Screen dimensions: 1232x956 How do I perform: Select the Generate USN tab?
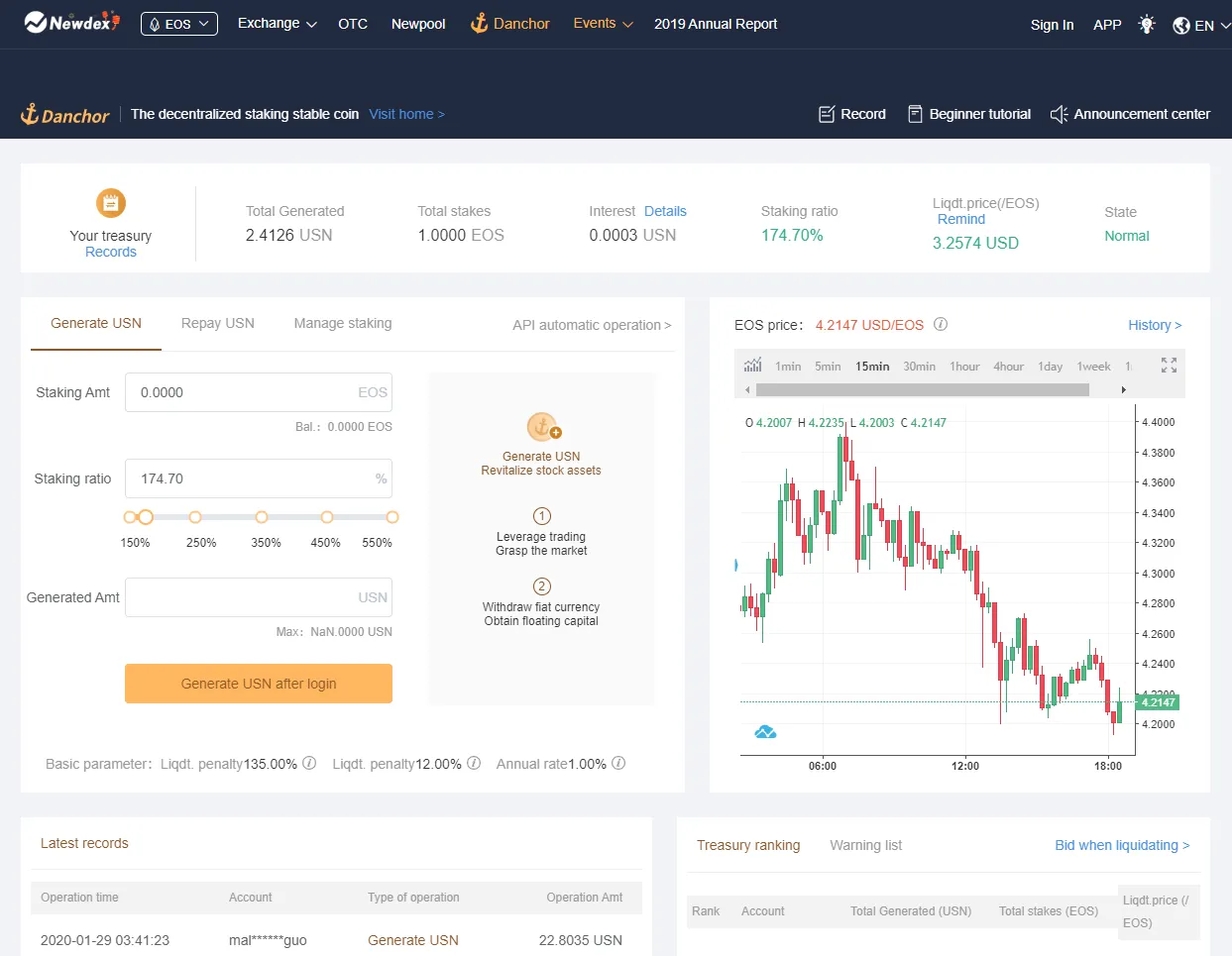click(x=96, y=323)
